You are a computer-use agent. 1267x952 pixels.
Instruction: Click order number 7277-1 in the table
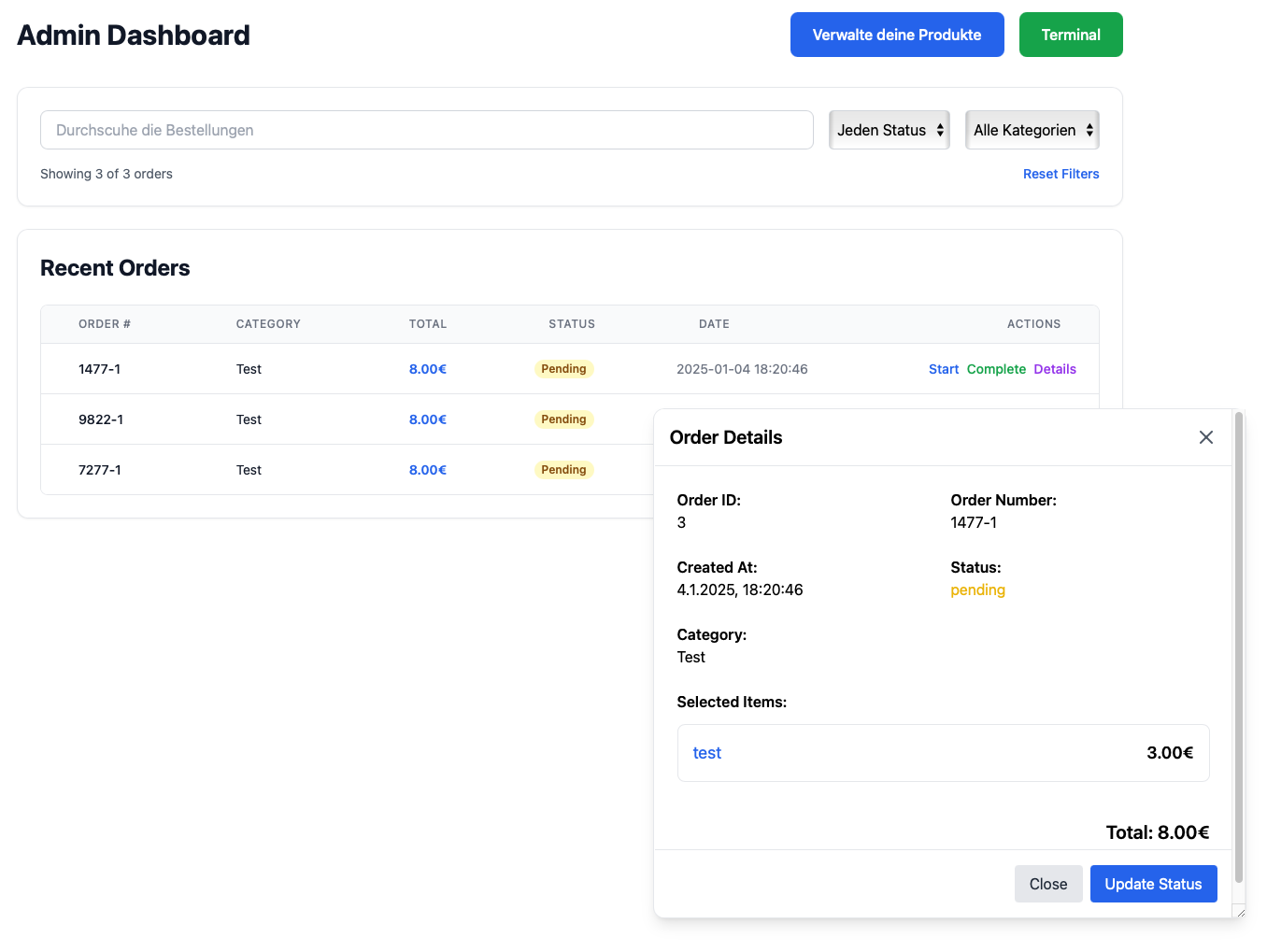pyautogui.click(x=100, y=470)
